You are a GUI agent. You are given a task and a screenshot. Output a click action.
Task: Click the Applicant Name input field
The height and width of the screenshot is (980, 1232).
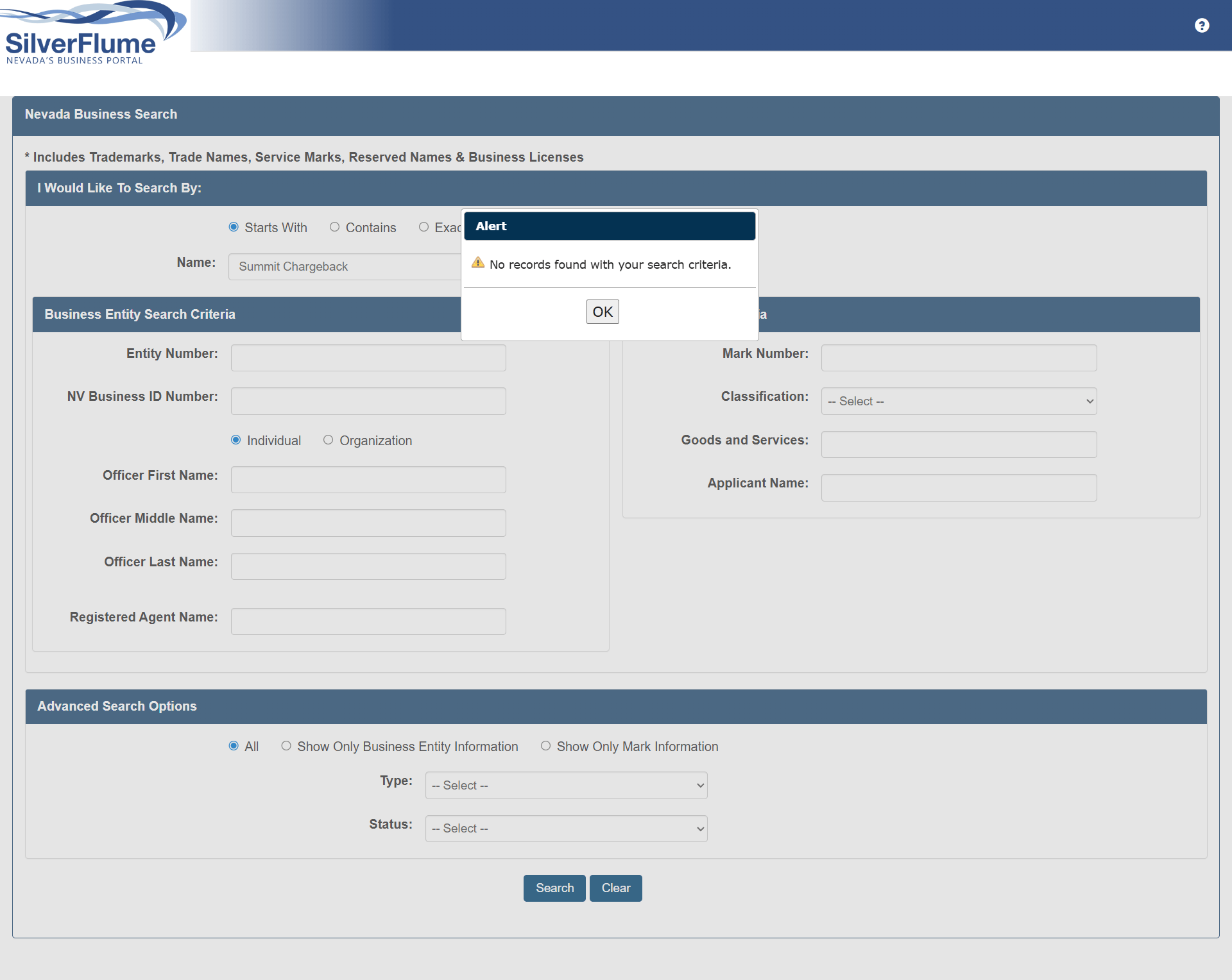(x=959, y=487)
